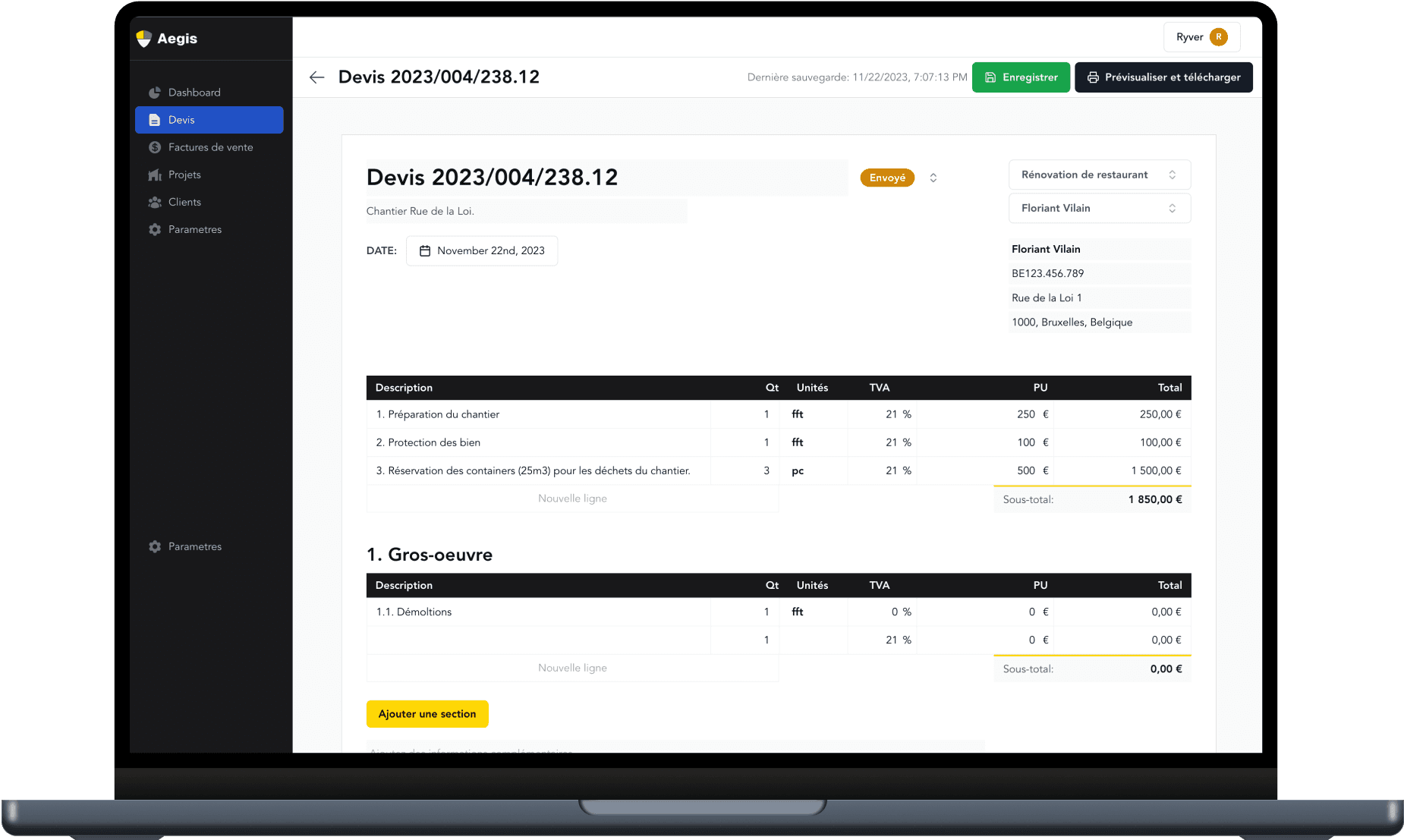The image size is (1404, 840).
Task: Edit VAT number BE123.456.789
Action: [1100, 273]
